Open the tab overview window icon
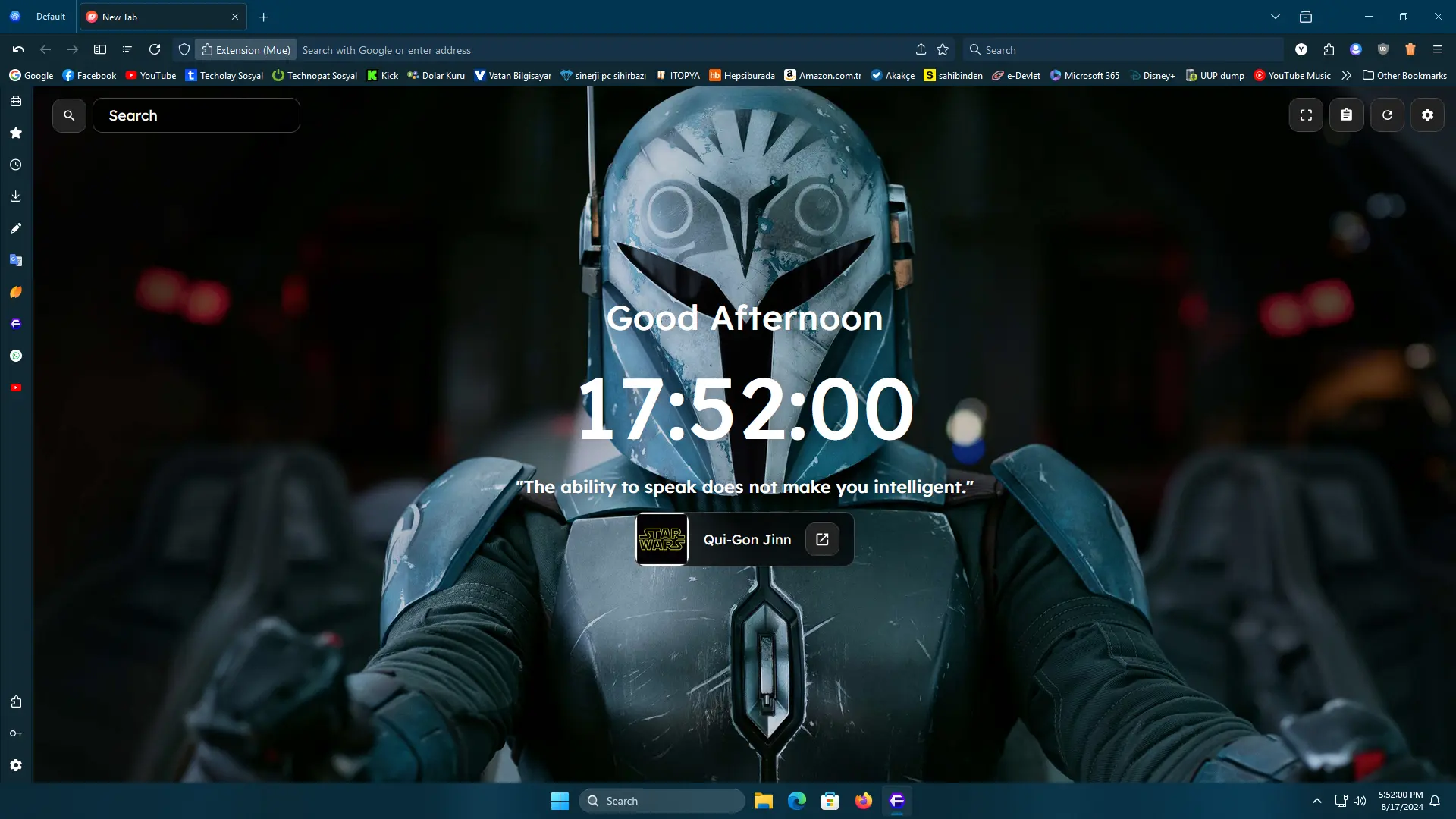 [1306, 17]
